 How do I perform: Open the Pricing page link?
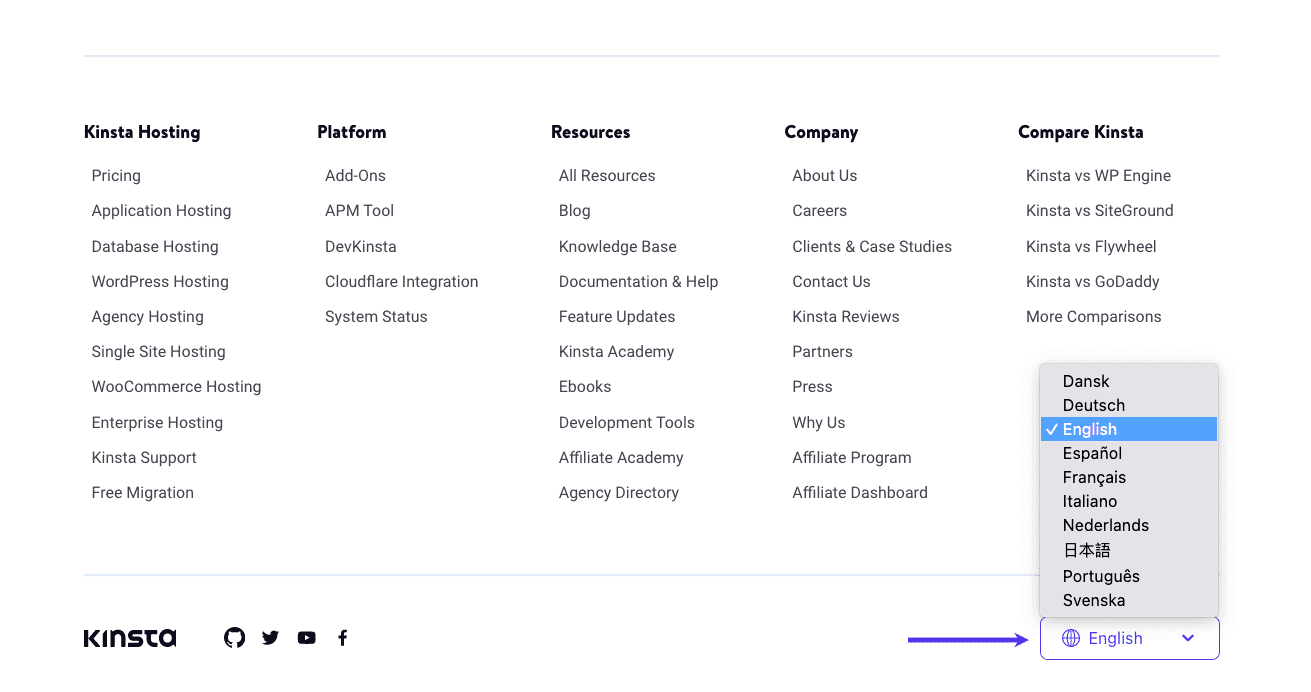(116, 175)
